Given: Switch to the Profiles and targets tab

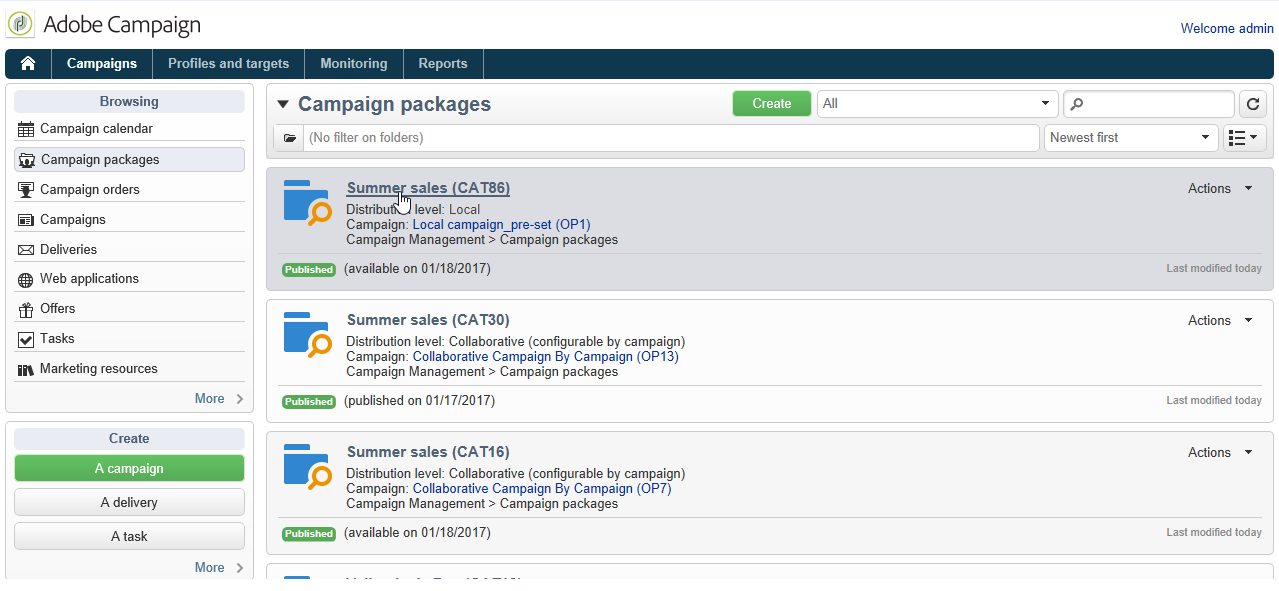Looking at the screenshot, I should [228, 64].
